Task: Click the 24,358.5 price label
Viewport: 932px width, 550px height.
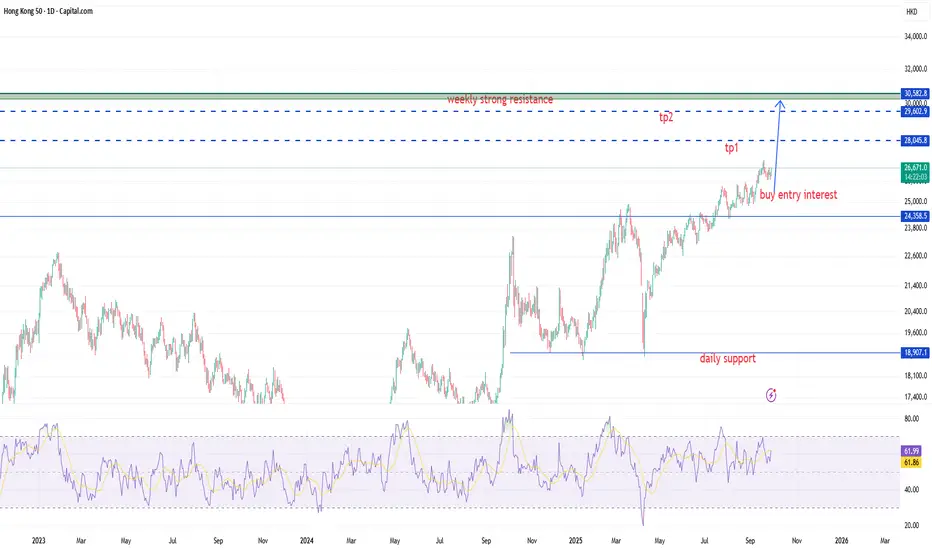Action: coord(915,216)
